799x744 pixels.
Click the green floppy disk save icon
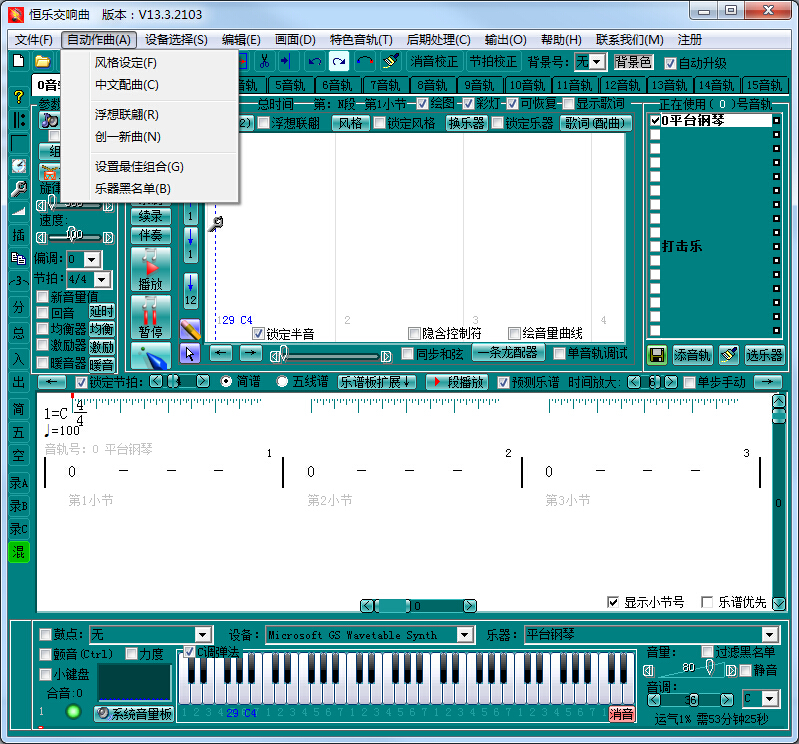656,354
